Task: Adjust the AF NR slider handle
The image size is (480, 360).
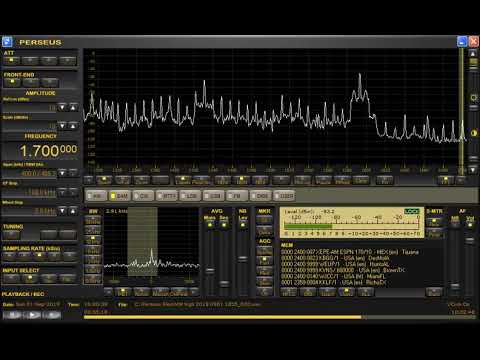Action: (x=455, y=286)
